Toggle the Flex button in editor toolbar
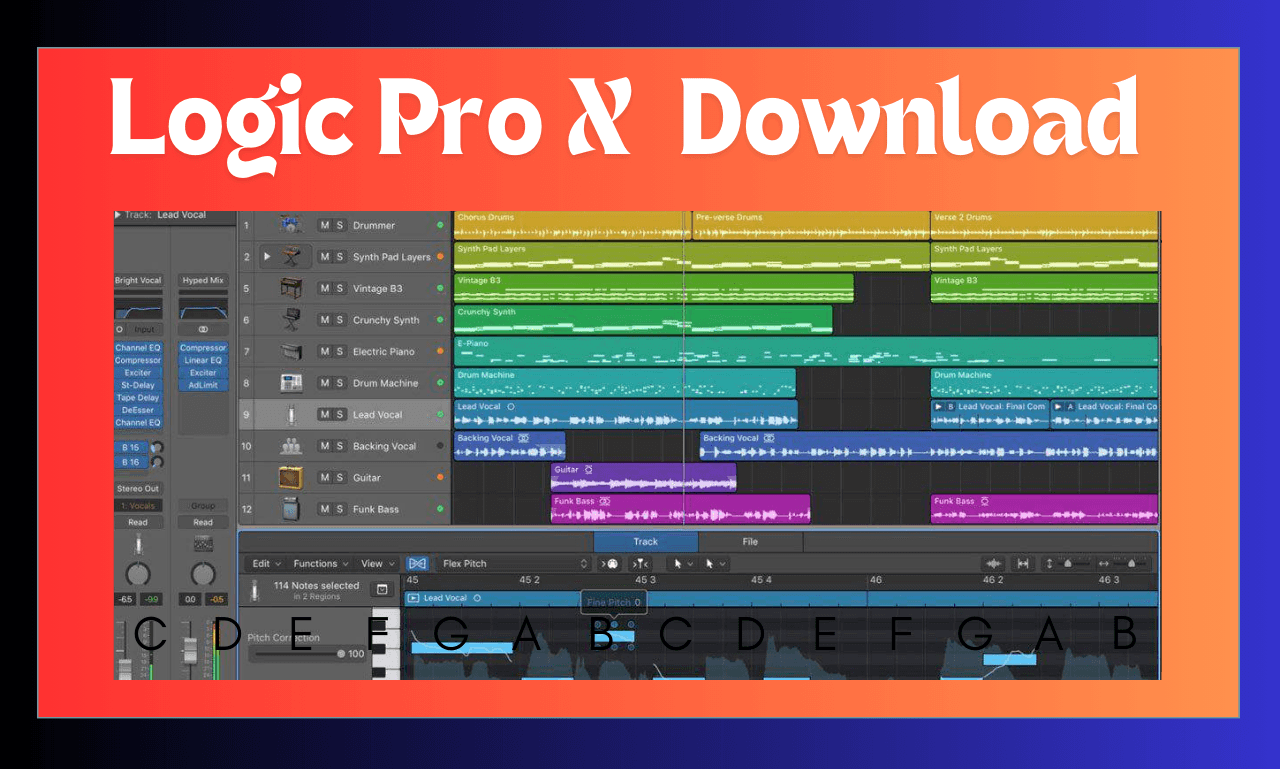This screenshot has height=769, width=1280. [417, 564]
